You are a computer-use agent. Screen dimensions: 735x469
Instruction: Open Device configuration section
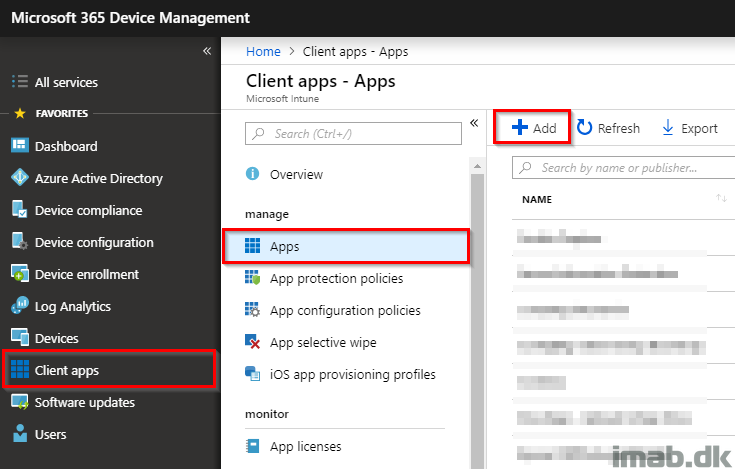click(x=94, y=242)
